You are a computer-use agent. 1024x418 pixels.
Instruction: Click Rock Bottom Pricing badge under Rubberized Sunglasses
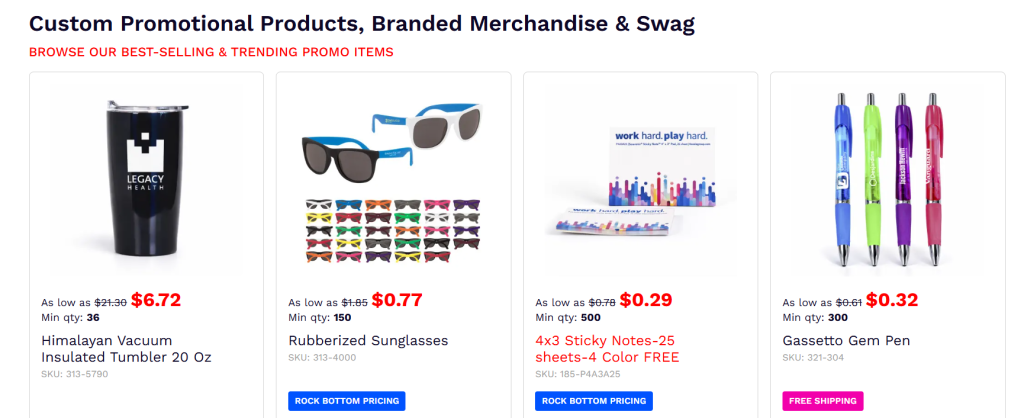[x=346, y=401]
